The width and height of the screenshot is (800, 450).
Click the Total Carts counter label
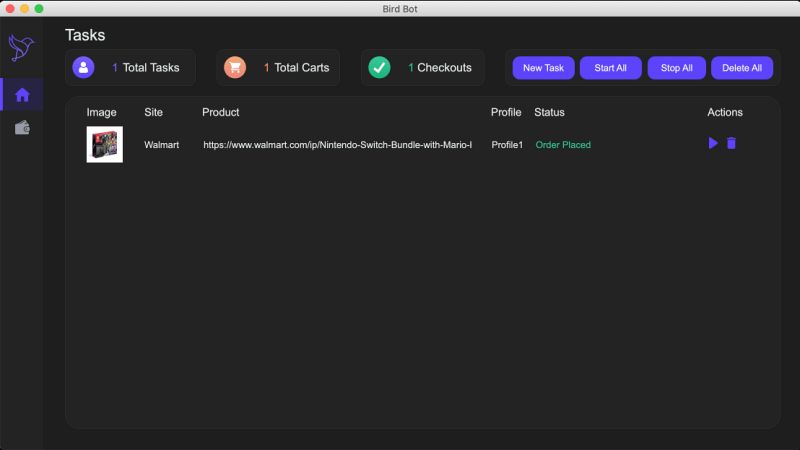tap(296, 67)
